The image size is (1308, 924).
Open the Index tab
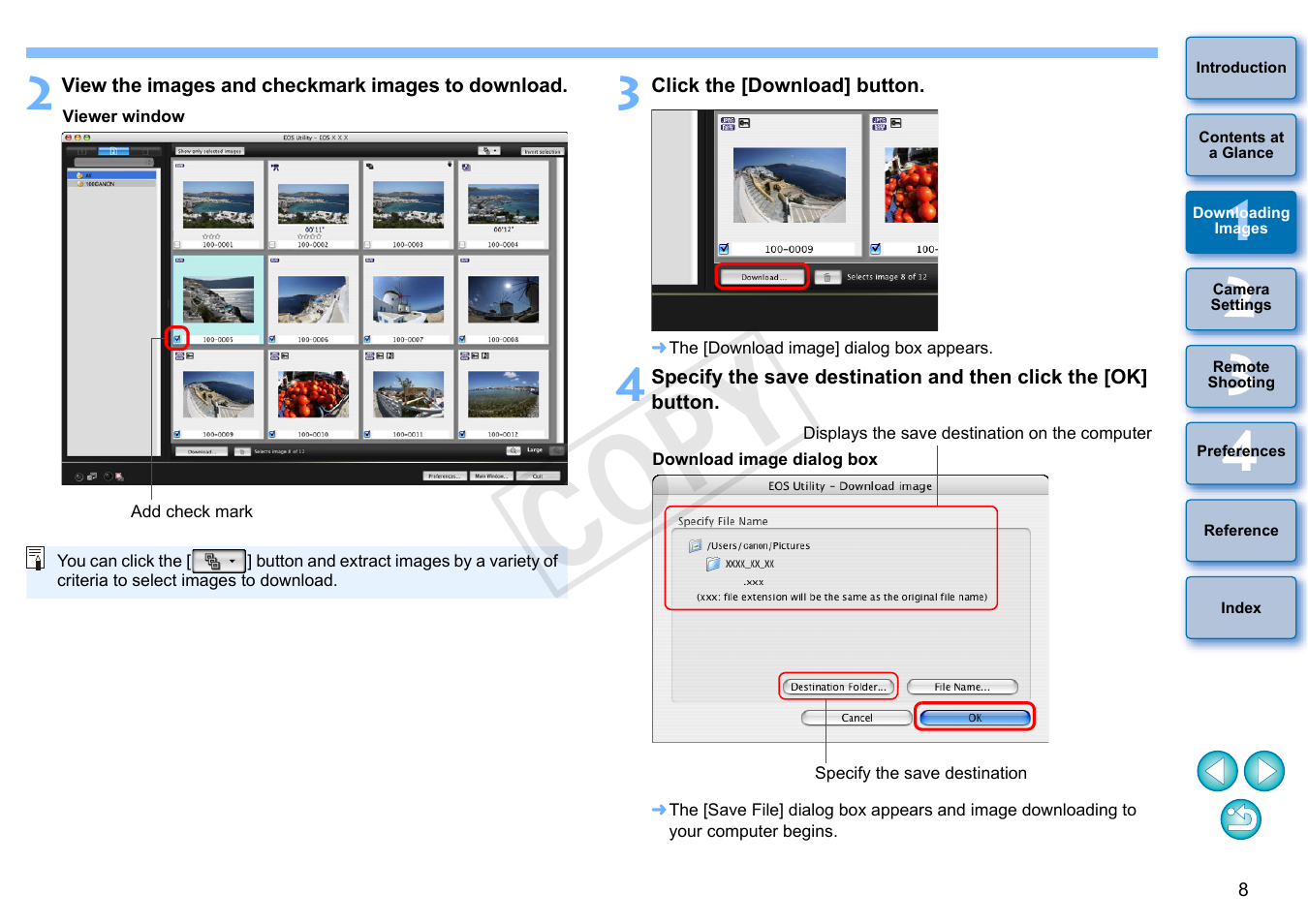(1241, 607)
